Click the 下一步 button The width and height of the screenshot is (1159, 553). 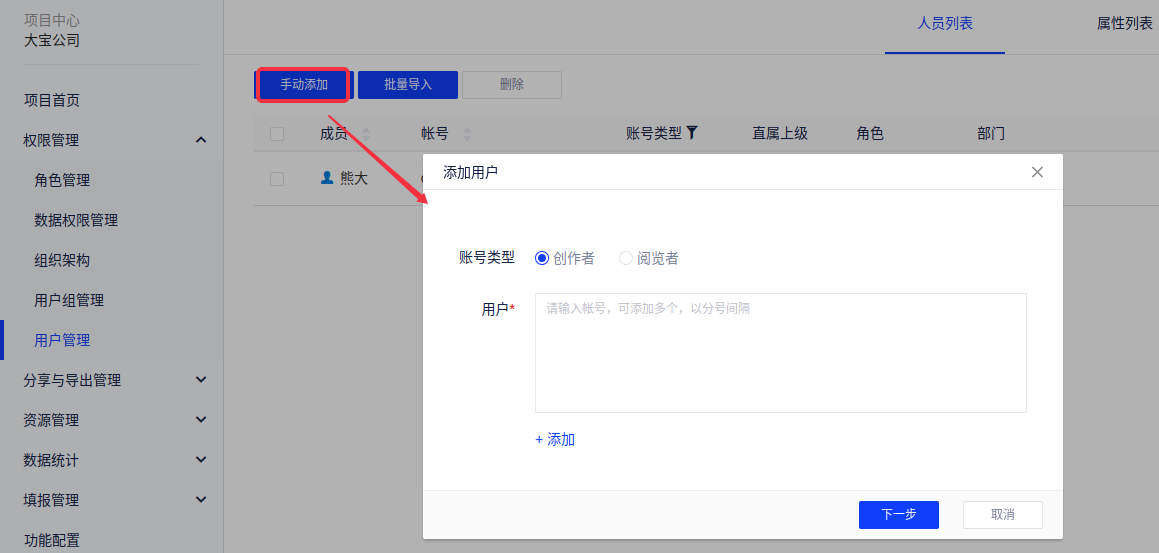coord(898,514)
